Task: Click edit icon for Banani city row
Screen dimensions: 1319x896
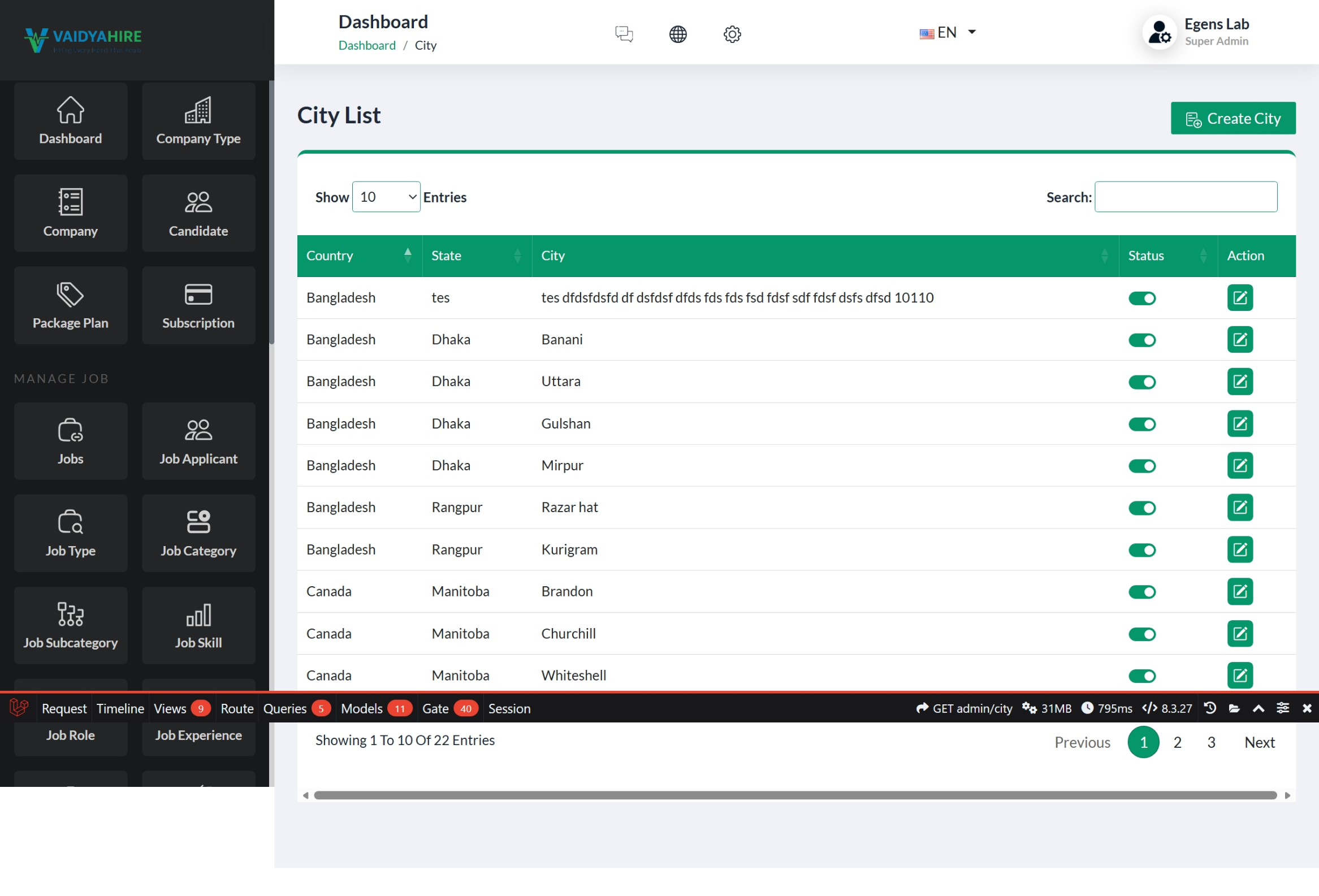Action: click(1239, 339)
